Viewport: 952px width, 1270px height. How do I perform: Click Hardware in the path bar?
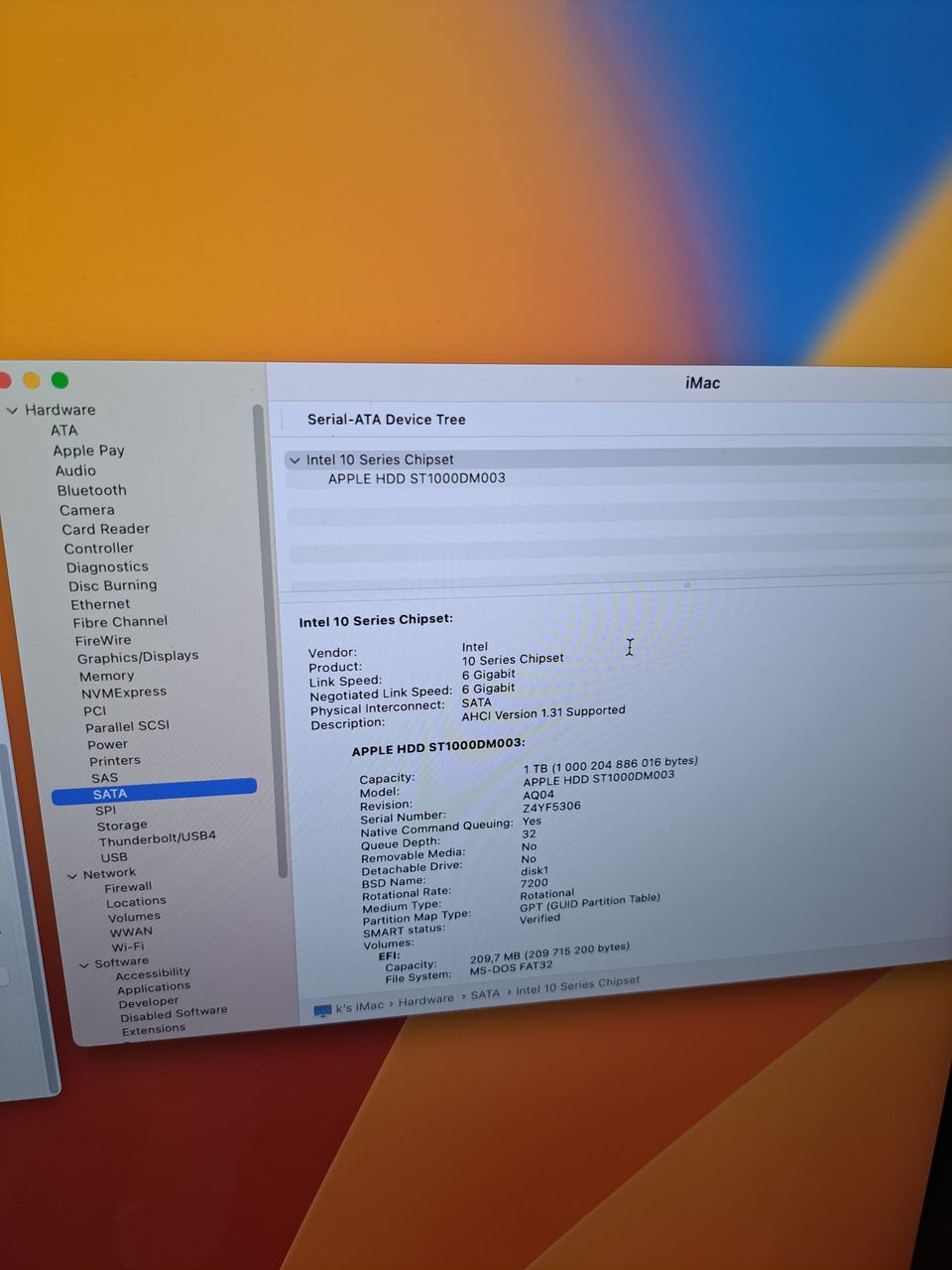(x=425, y=1000)
